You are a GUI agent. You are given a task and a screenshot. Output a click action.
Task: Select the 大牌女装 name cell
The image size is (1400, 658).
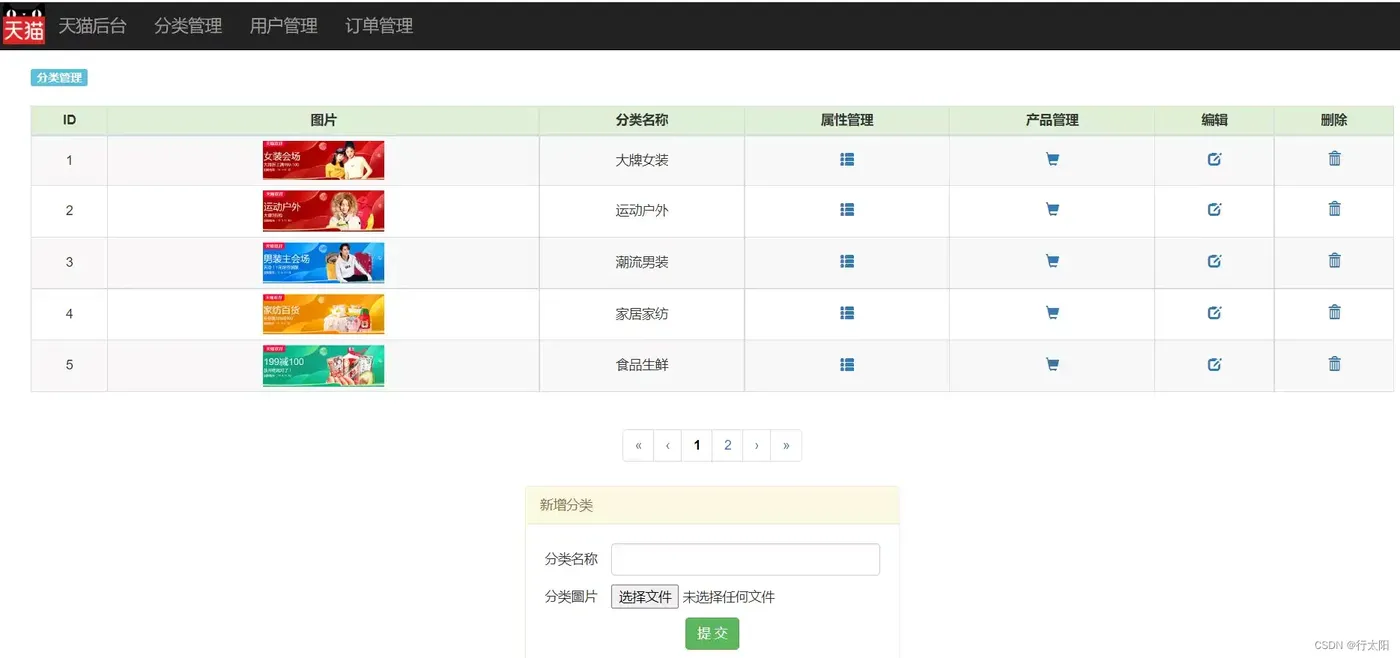point(642,160)
